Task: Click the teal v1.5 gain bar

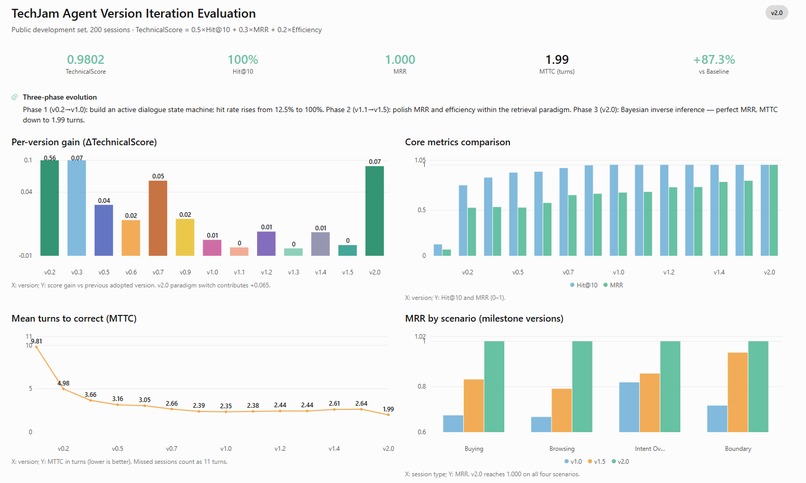Action: coord(347,250)
